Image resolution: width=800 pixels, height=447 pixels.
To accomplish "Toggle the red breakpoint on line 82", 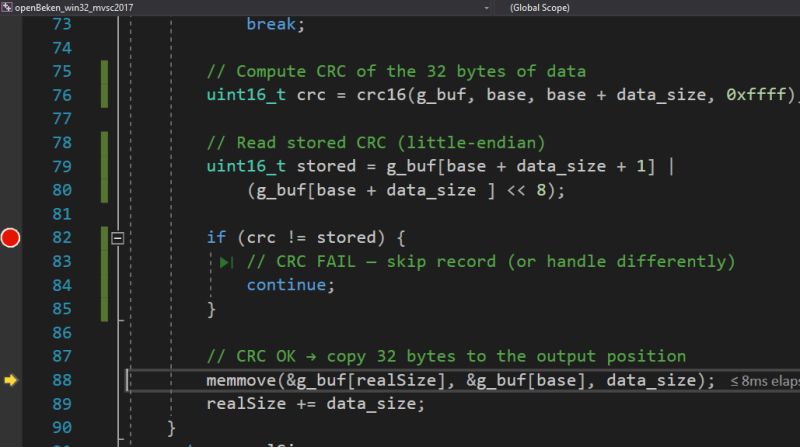I will [10, 238].
